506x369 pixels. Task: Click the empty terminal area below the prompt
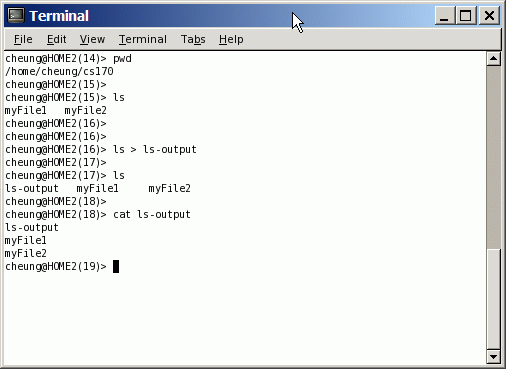click(x=245, y=318)
